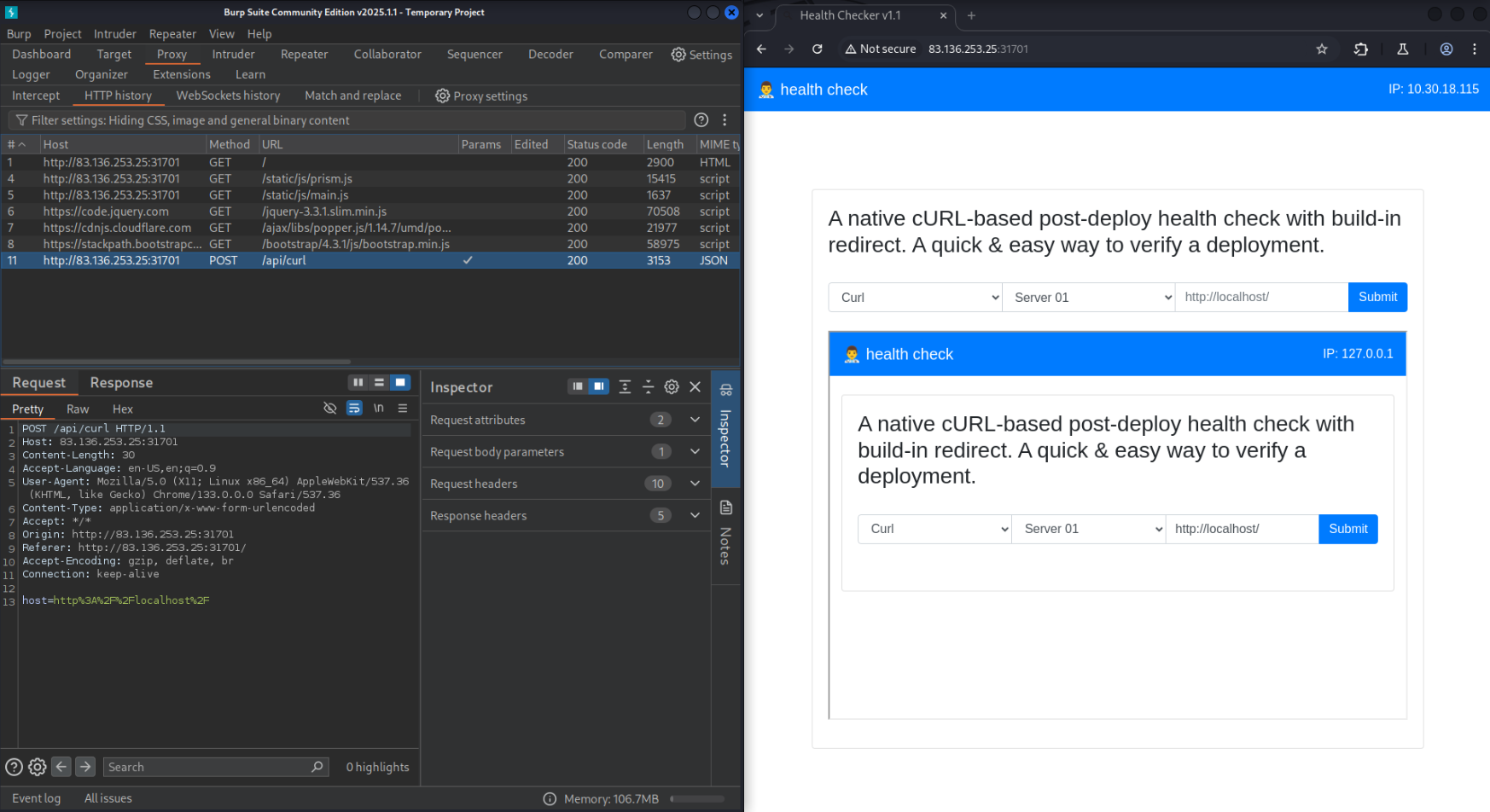Click HTTP history horizontal scrollbar
1490x812 pixels.
click(177, 362)
